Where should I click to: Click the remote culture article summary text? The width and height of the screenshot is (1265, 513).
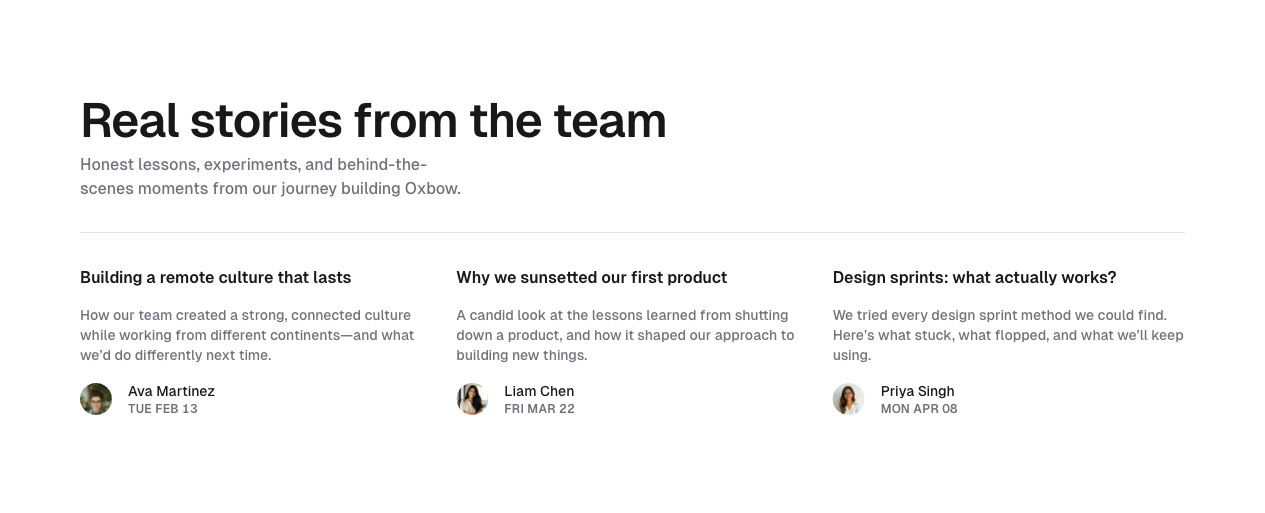247,335
